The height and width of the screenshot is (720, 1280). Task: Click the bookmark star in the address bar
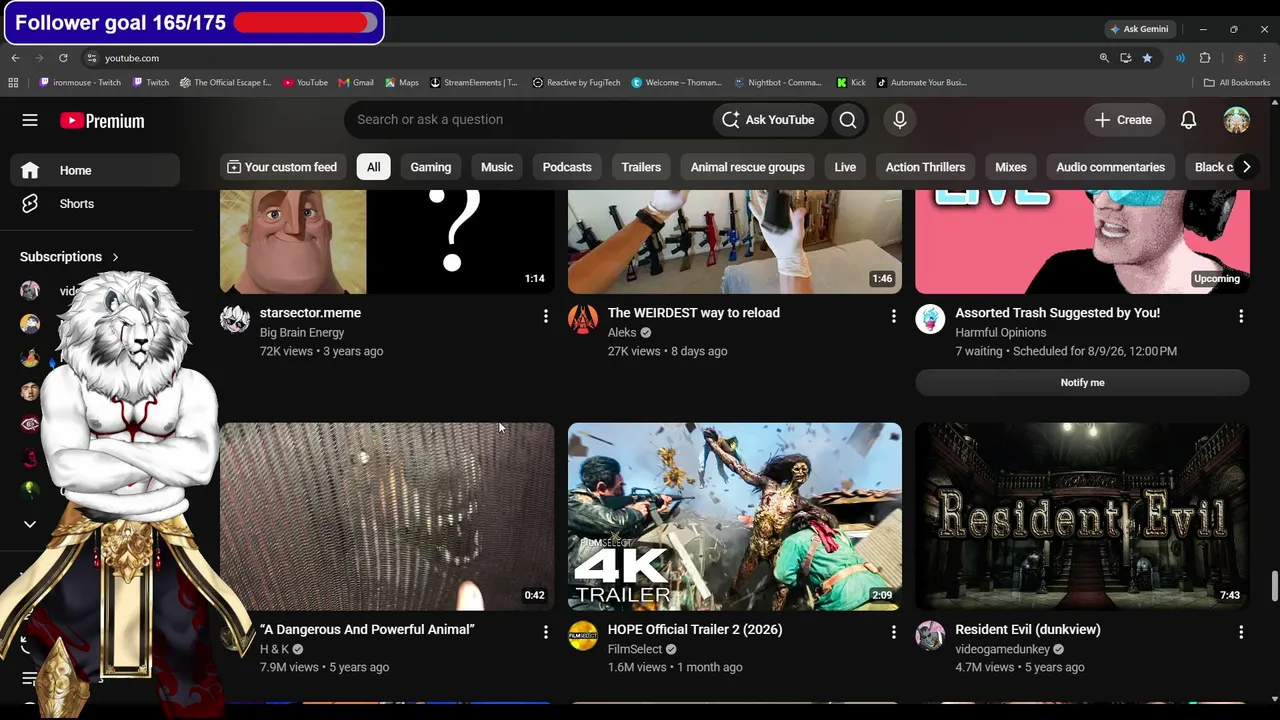(x=1147, y=58)
